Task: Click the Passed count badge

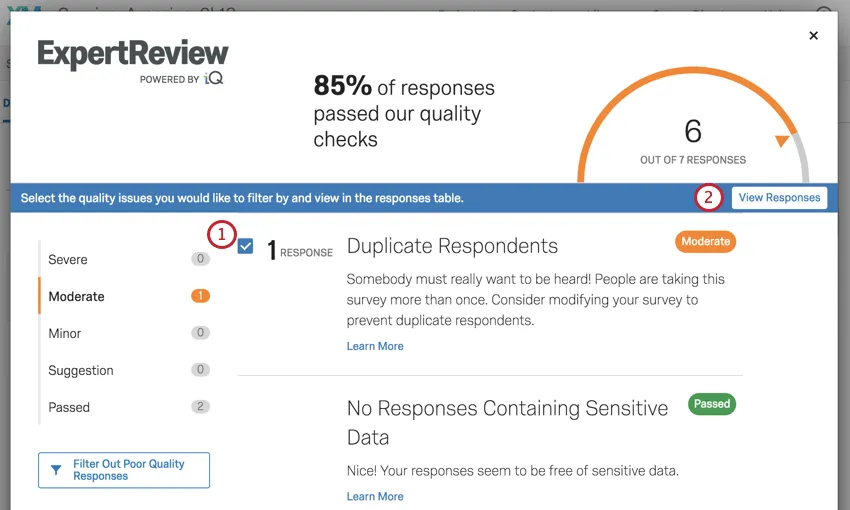Action: click(200, 407)
